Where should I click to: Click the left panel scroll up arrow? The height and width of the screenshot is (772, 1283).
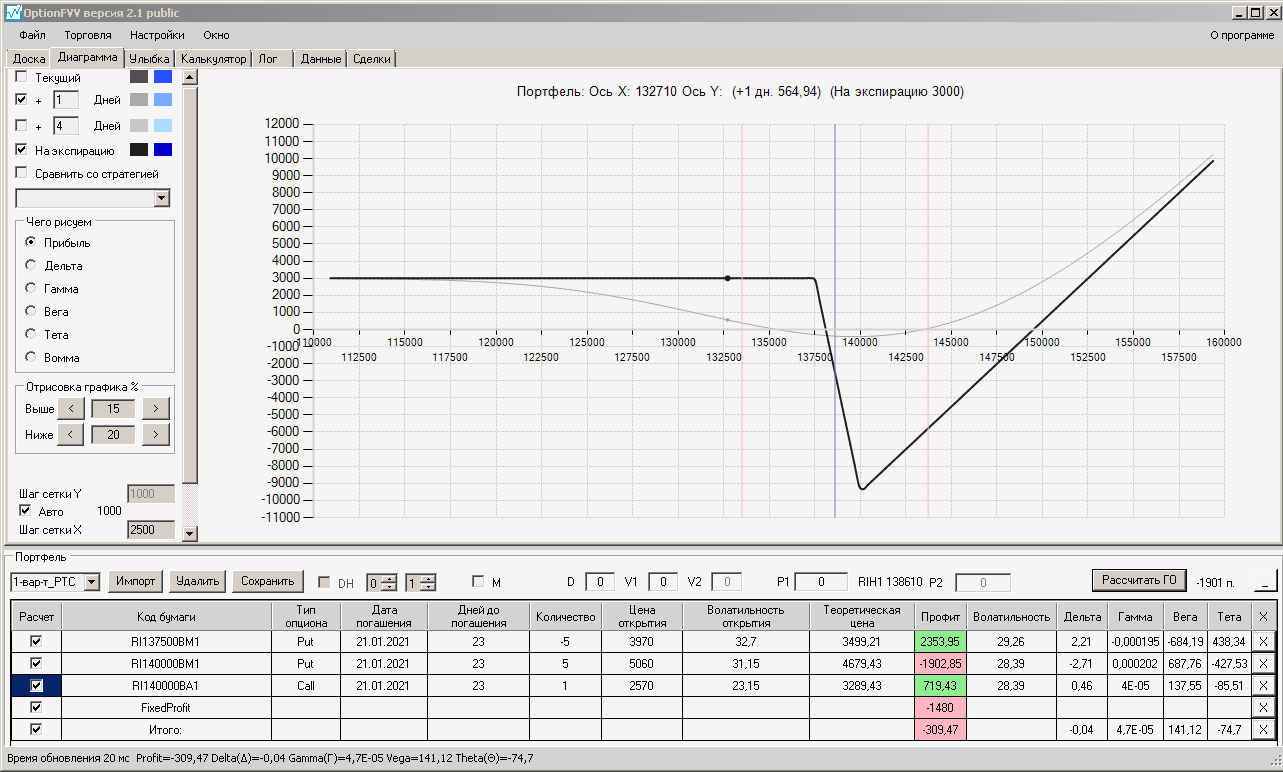click(x=190, y=77)
